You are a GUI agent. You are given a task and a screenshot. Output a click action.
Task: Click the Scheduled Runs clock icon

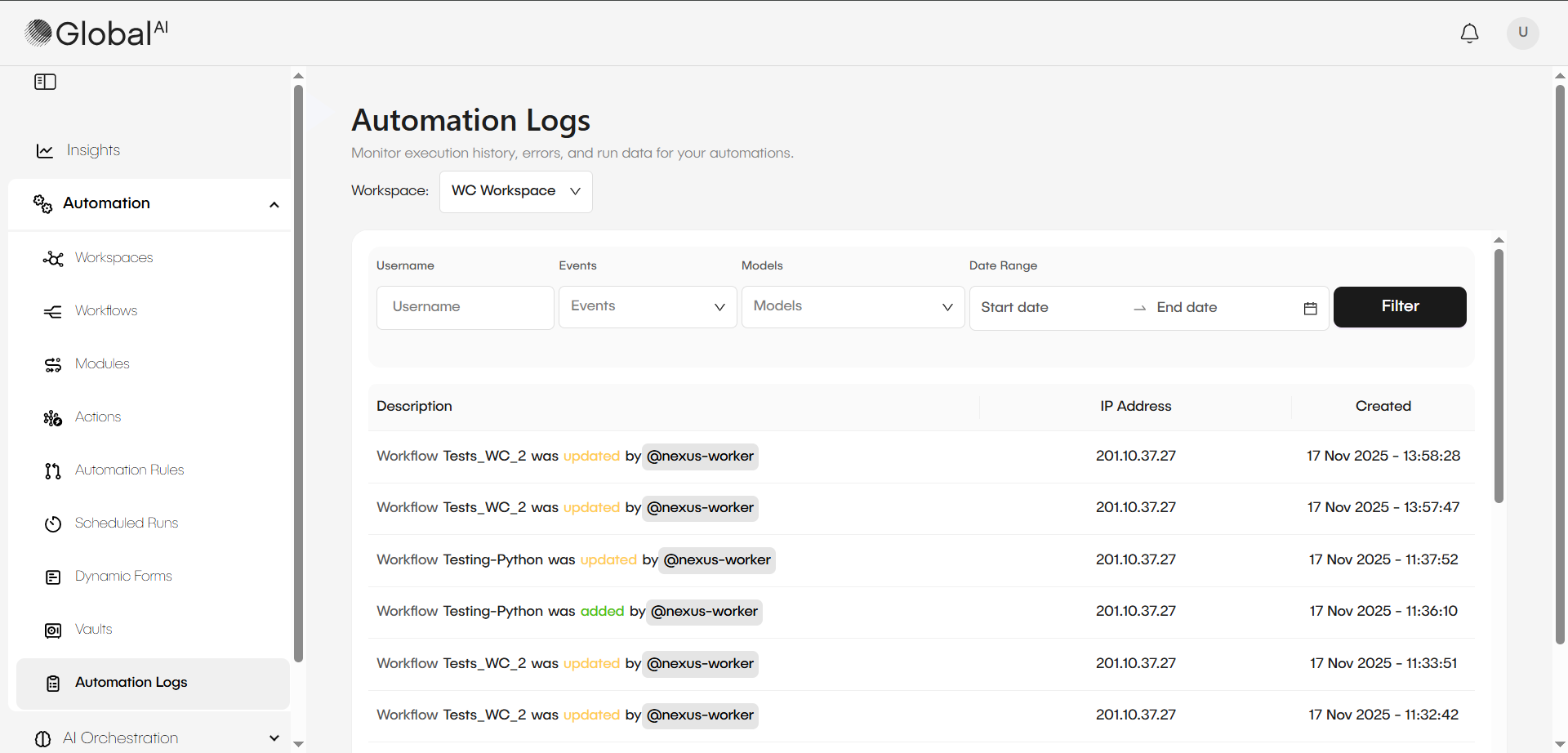tap(52, 524)
